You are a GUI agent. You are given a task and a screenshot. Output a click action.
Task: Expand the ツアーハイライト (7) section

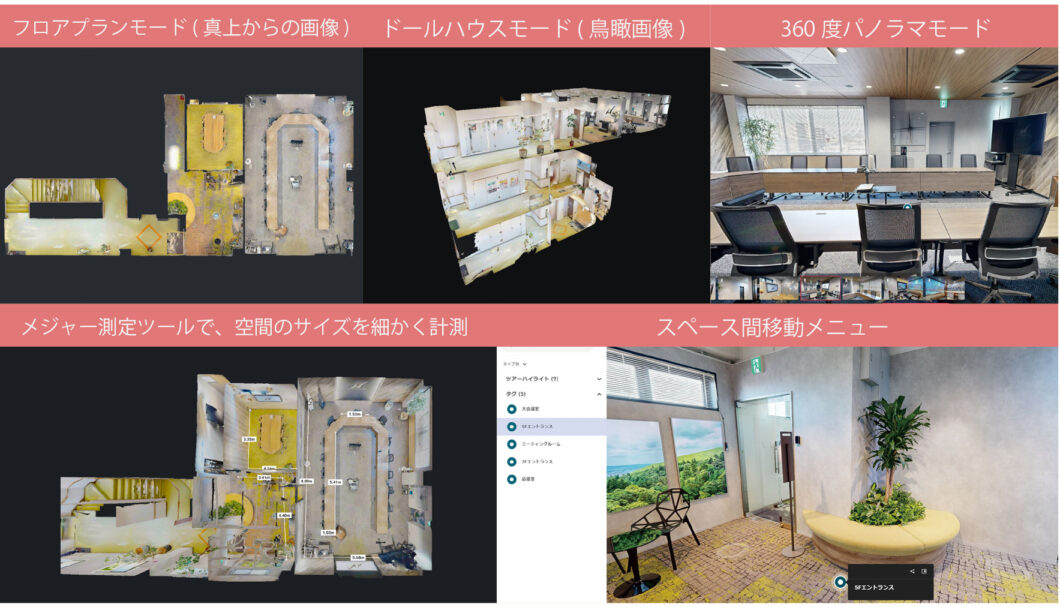(599, 379)
